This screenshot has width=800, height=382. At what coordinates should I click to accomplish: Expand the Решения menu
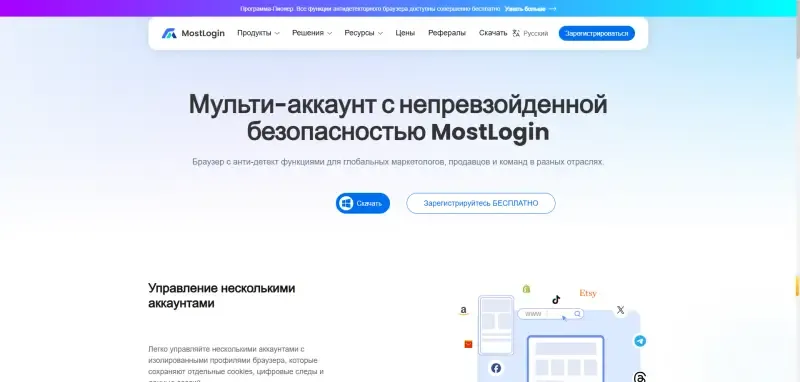pos(312,33)
